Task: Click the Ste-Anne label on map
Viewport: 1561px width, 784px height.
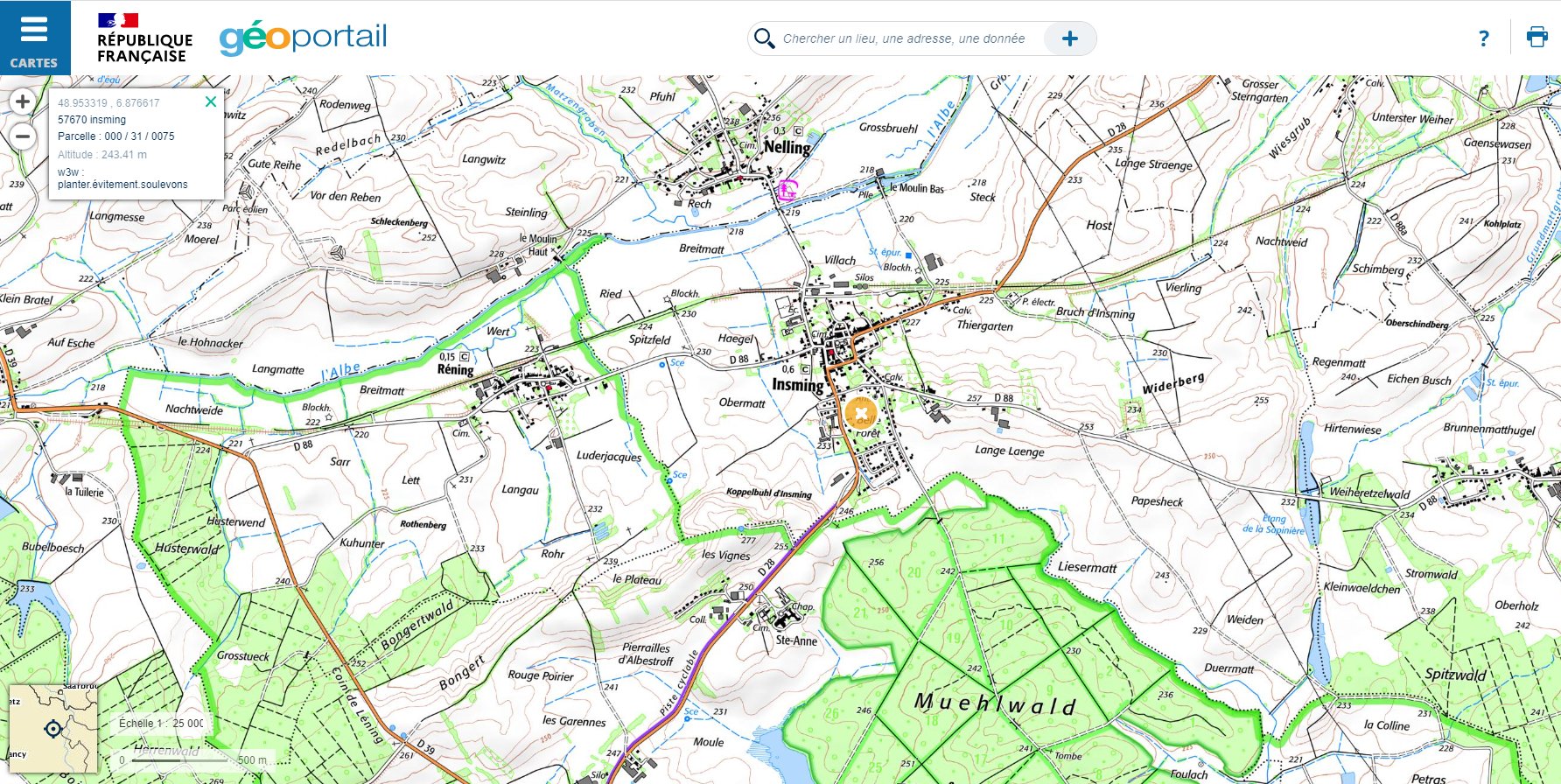Action: tap(796, 640)
